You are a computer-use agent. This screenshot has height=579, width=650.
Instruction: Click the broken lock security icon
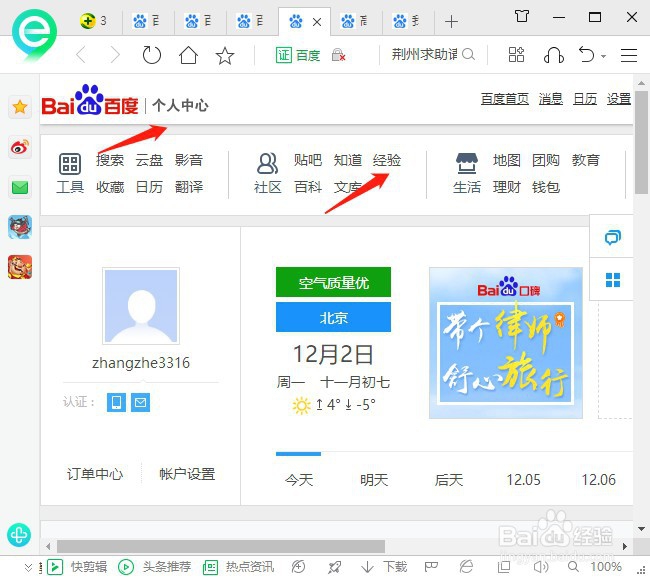(x=338, y=54)
